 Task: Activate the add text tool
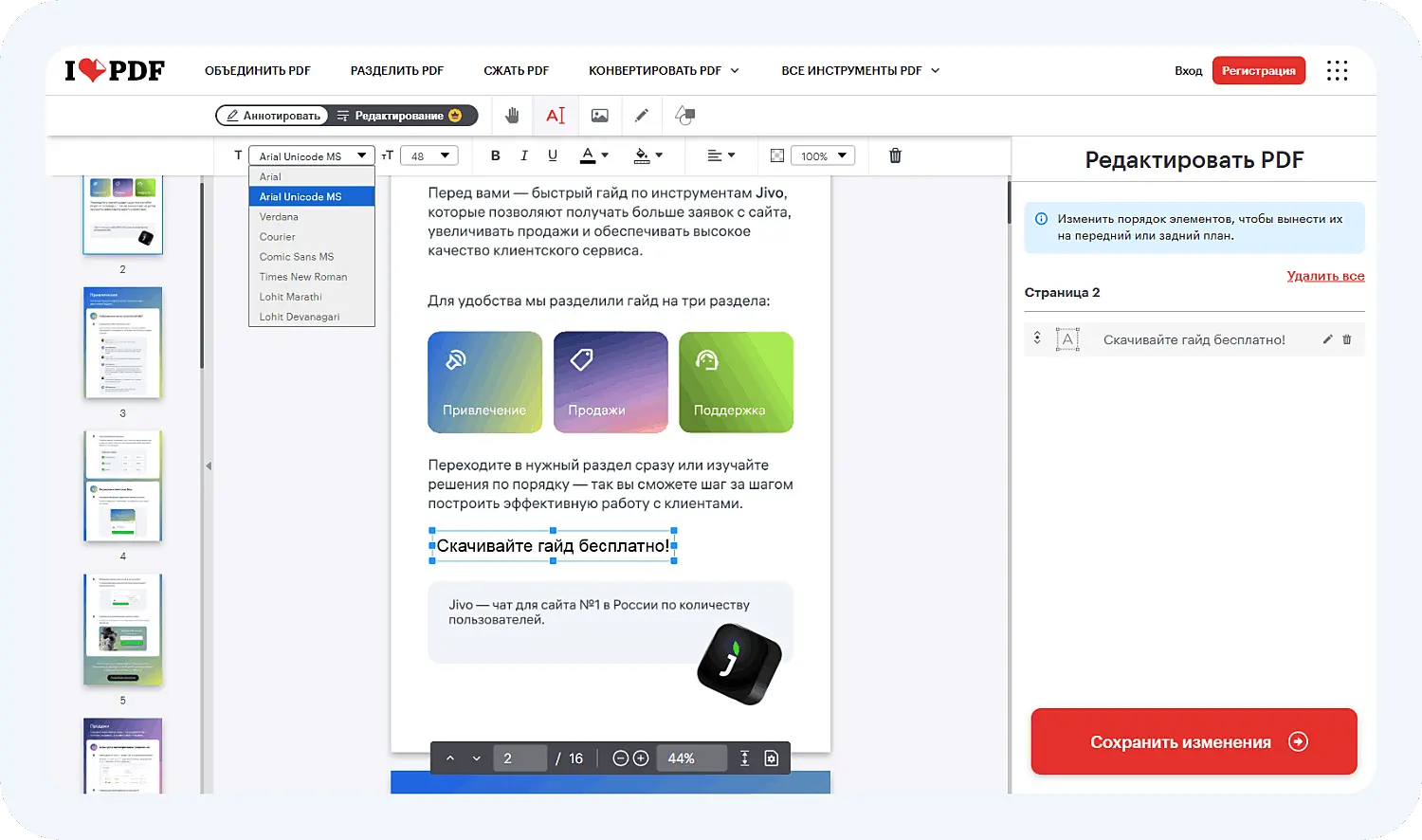click(x=556, y=116)
